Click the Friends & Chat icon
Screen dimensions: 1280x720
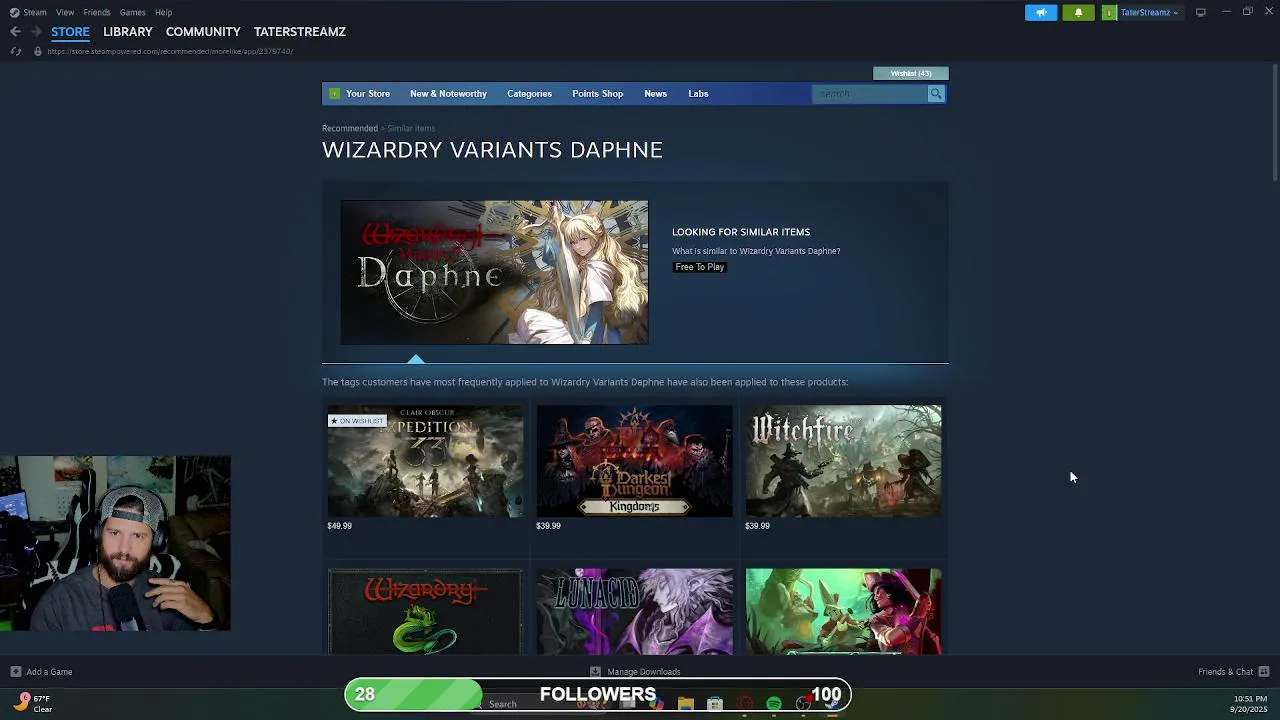point(1264,672)
